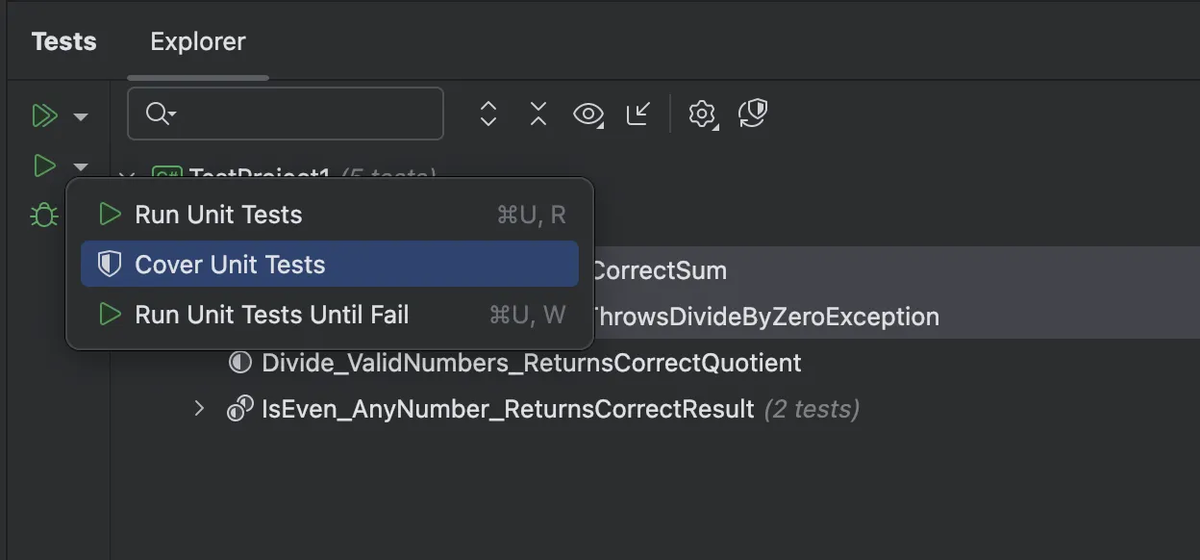Click in the test search field
The width and height of the screenshot is (1200, 560).
click(300, 114)
